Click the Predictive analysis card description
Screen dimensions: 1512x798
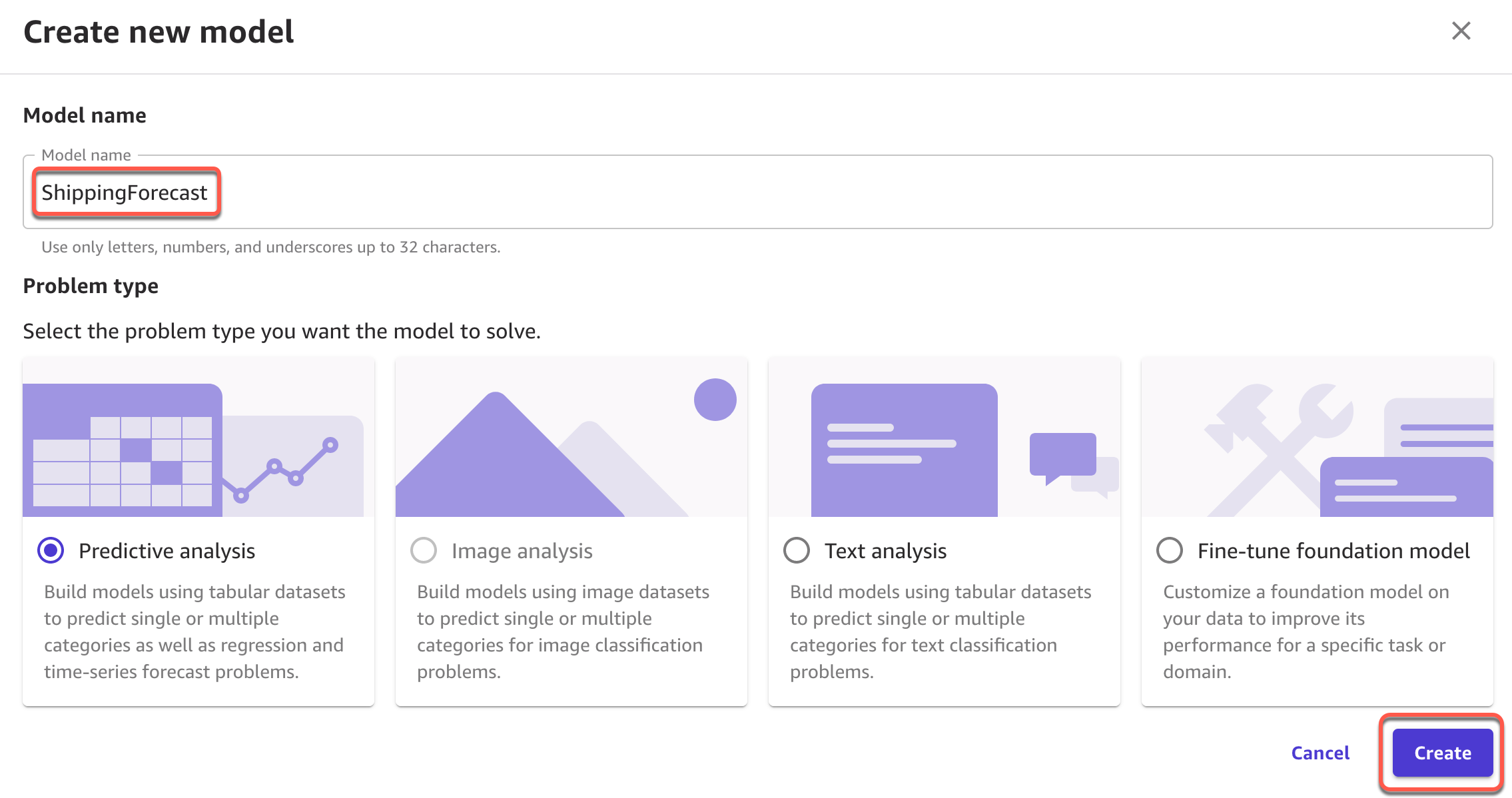pos(194,631)
